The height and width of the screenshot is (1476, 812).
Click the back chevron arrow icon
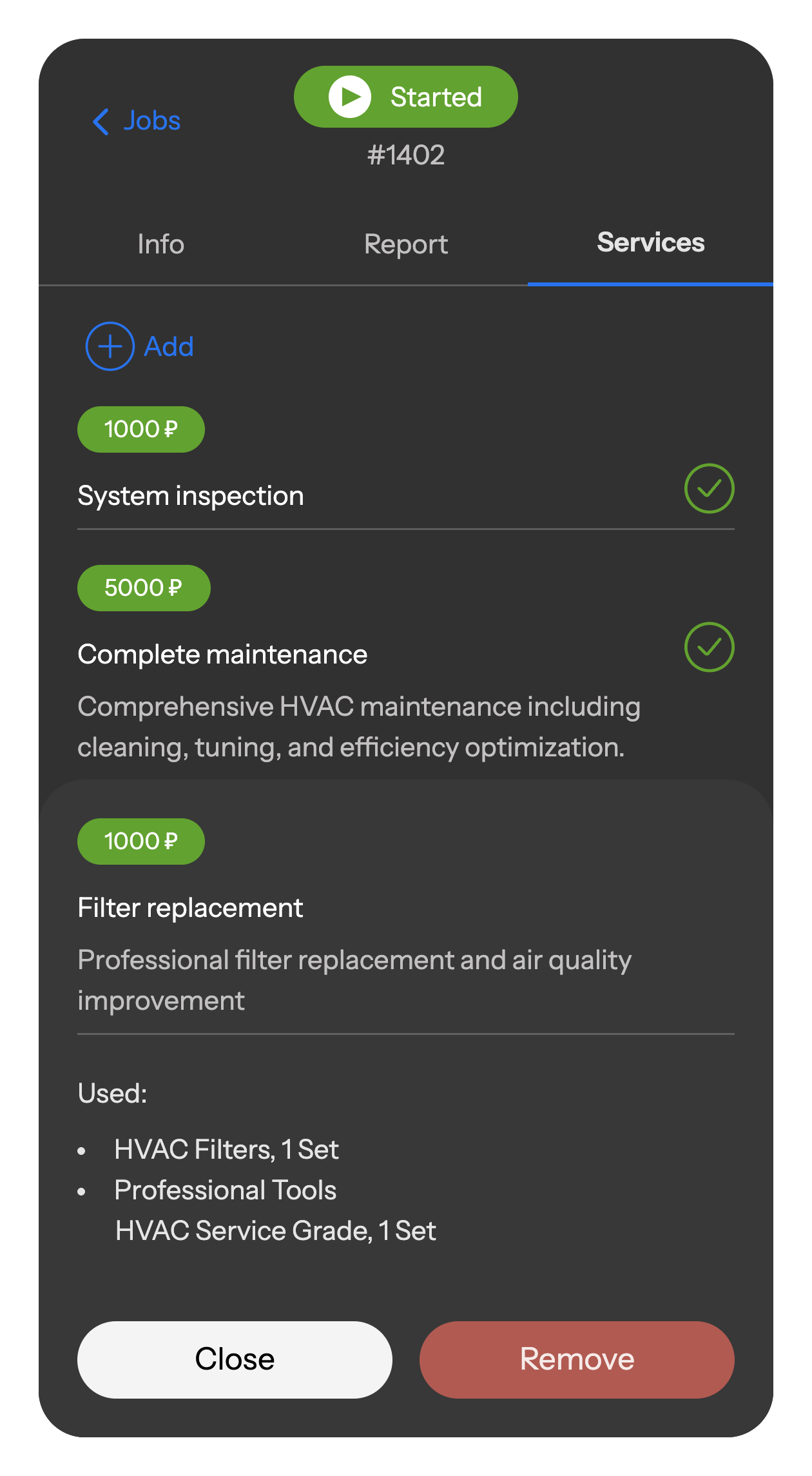(x=101, y=121)
